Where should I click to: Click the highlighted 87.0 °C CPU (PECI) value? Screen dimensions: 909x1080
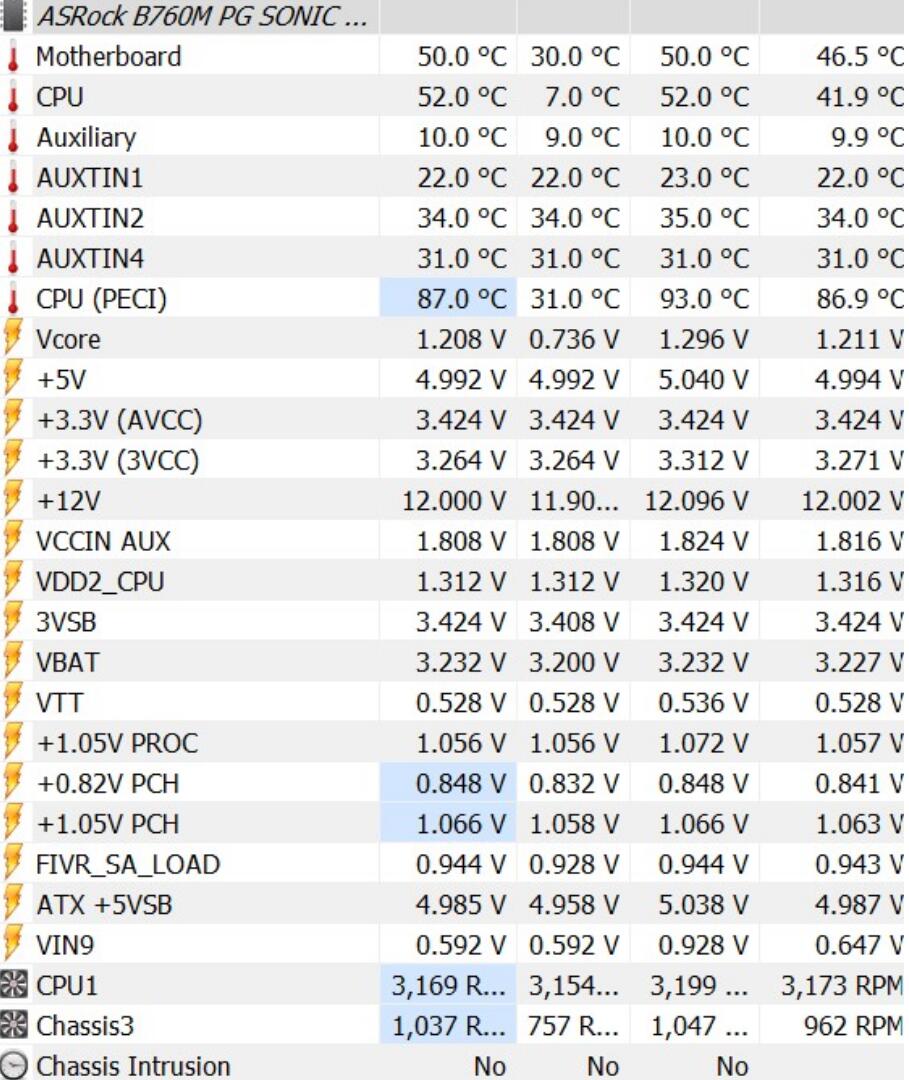tap(461, 299)
